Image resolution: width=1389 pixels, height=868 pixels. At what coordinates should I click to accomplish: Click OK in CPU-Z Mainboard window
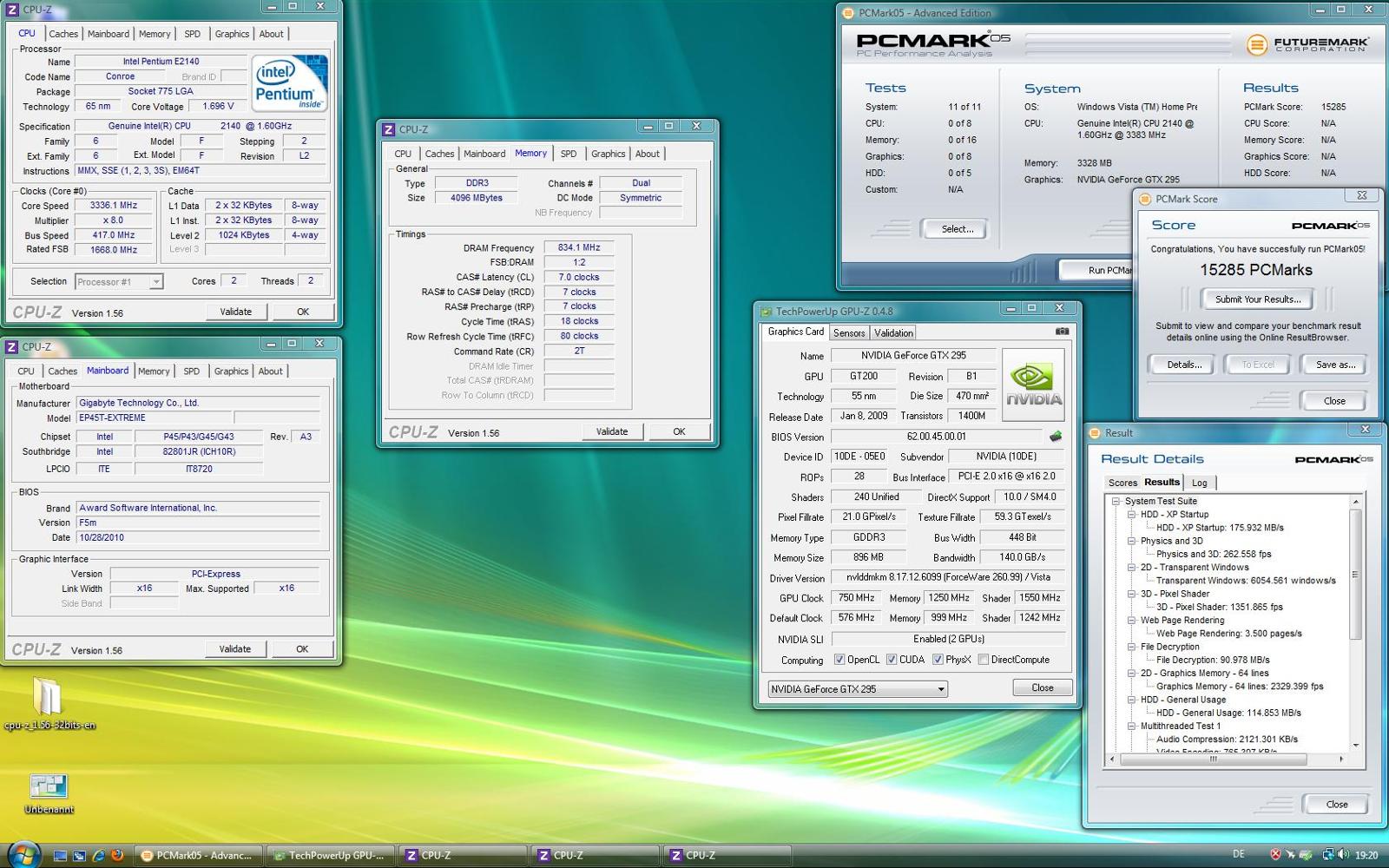(x=302, y=648)
